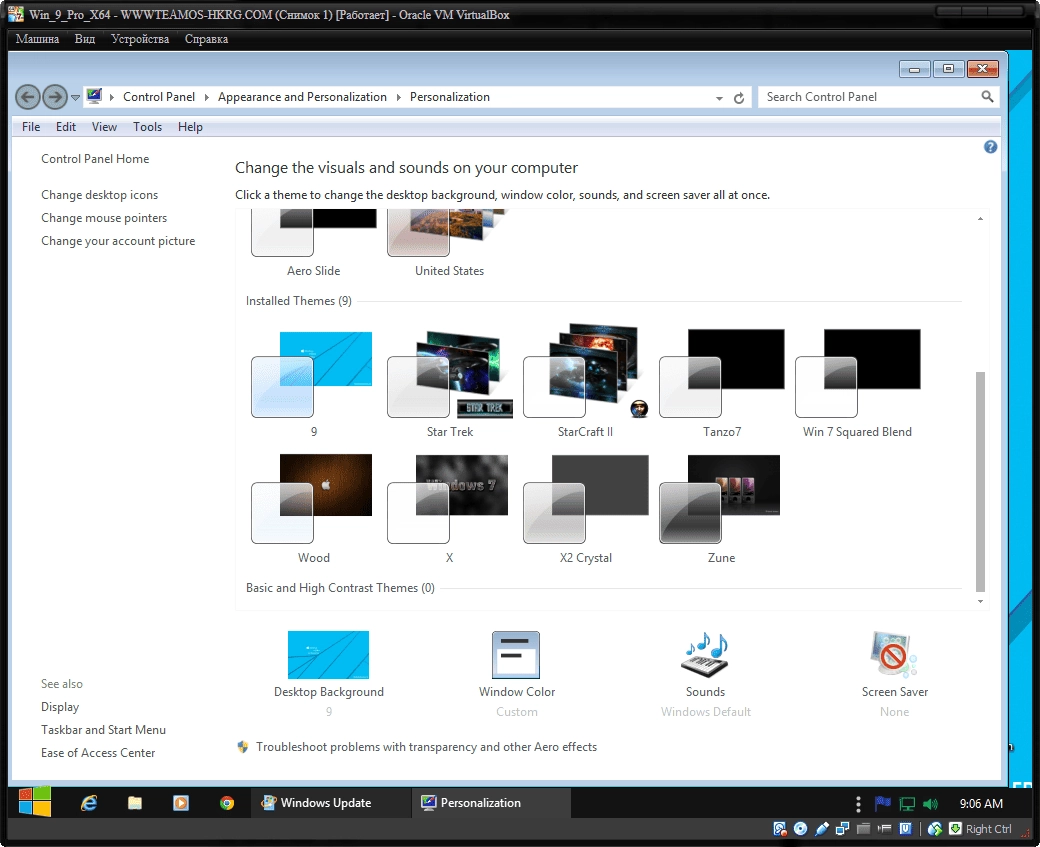The width and height of the screenshot is (1040, 847).
Task: Open Change your account picture link
Action: tap(118, 241)
